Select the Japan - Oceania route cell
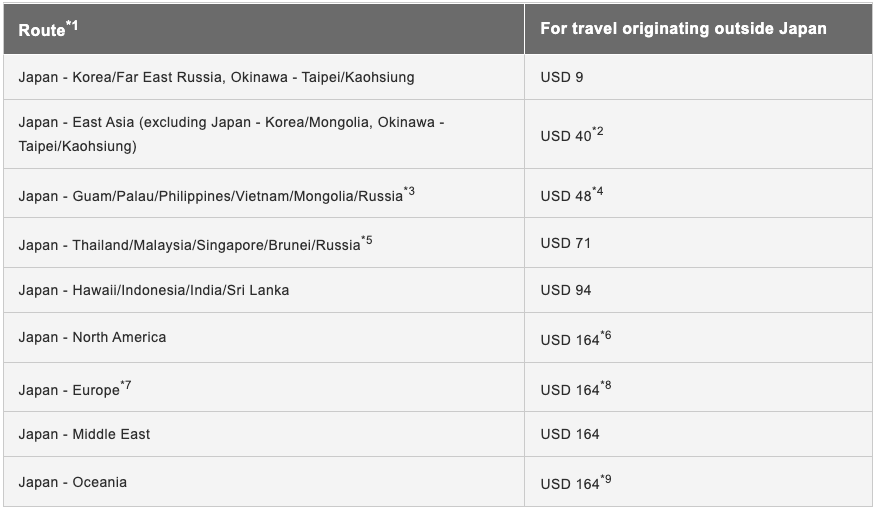Screen dimensions: 876x511 point(73,483)
